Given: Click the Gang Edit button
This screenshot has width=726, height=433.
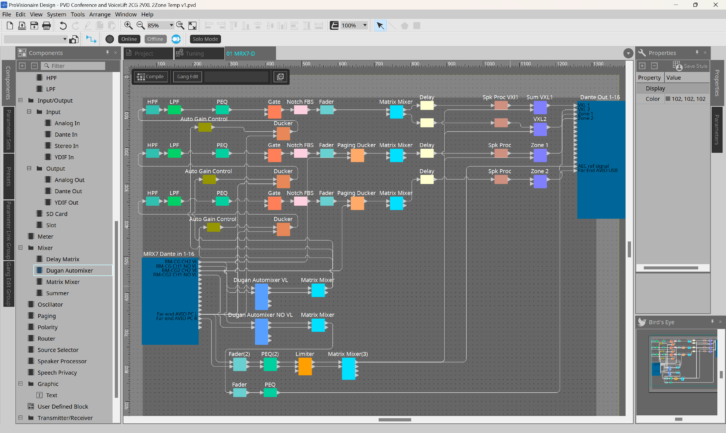Looking at the screenshot, I should pos(188,76).
